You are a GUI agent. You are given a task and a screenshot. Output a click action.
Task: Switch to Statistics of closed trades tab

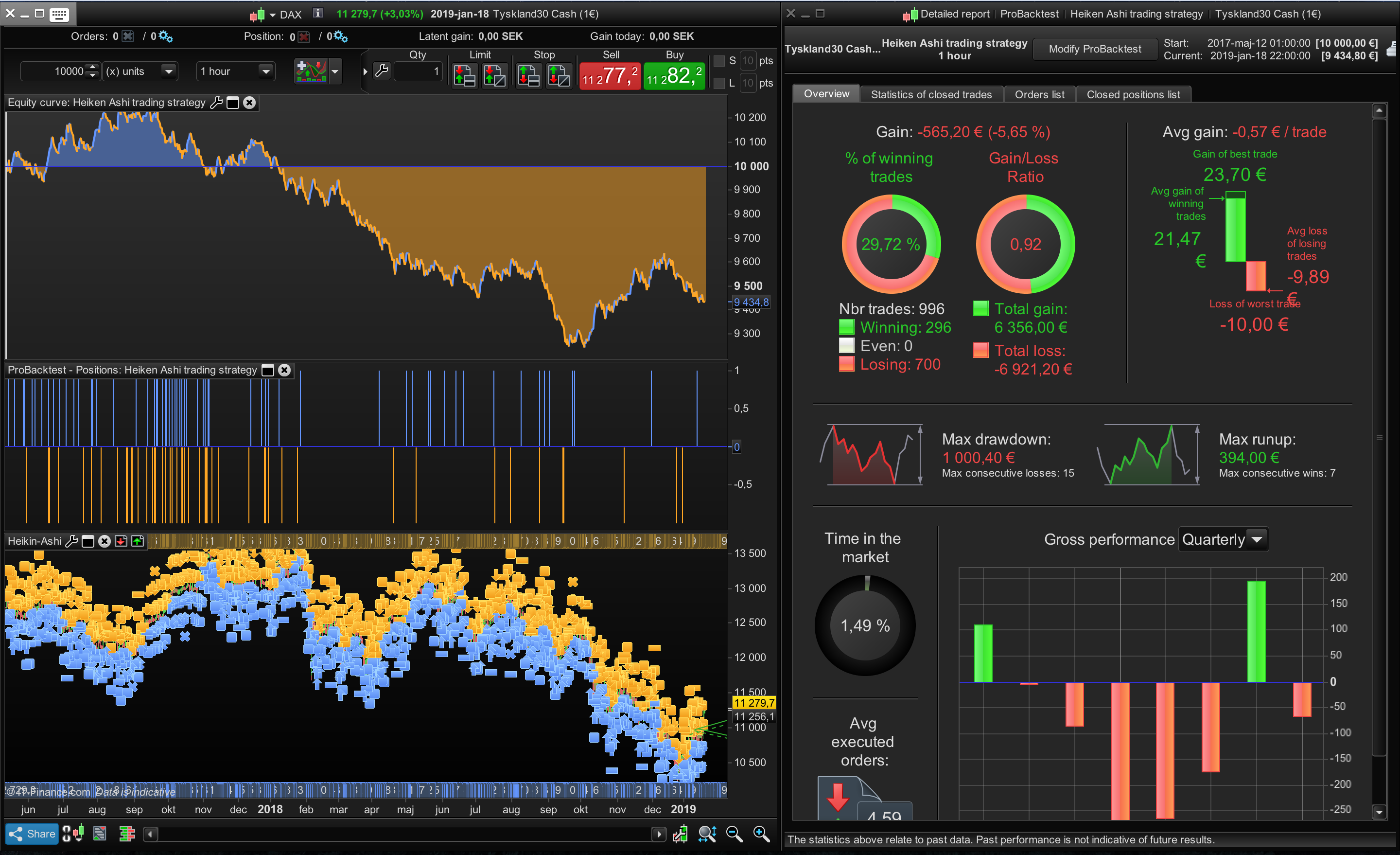click(x=931, y=94)
